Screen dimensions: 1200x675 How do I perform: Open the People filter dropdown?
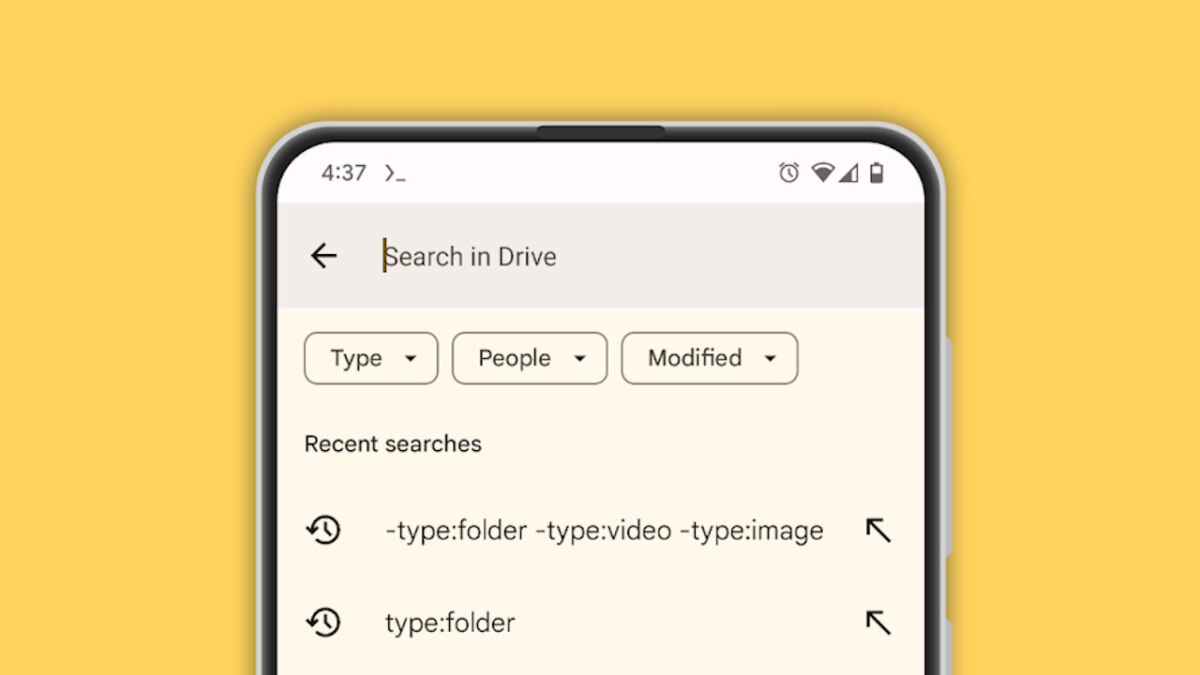pyautogui.click(x=581, y=358)
